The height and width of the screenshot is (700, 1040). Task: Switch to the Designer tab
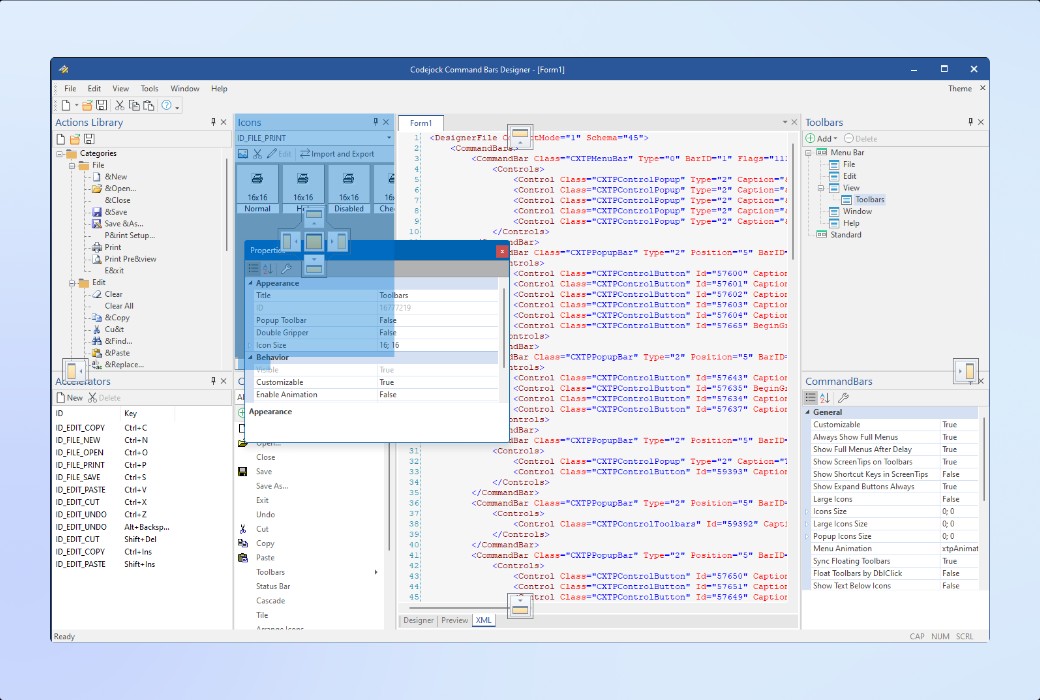418,620
